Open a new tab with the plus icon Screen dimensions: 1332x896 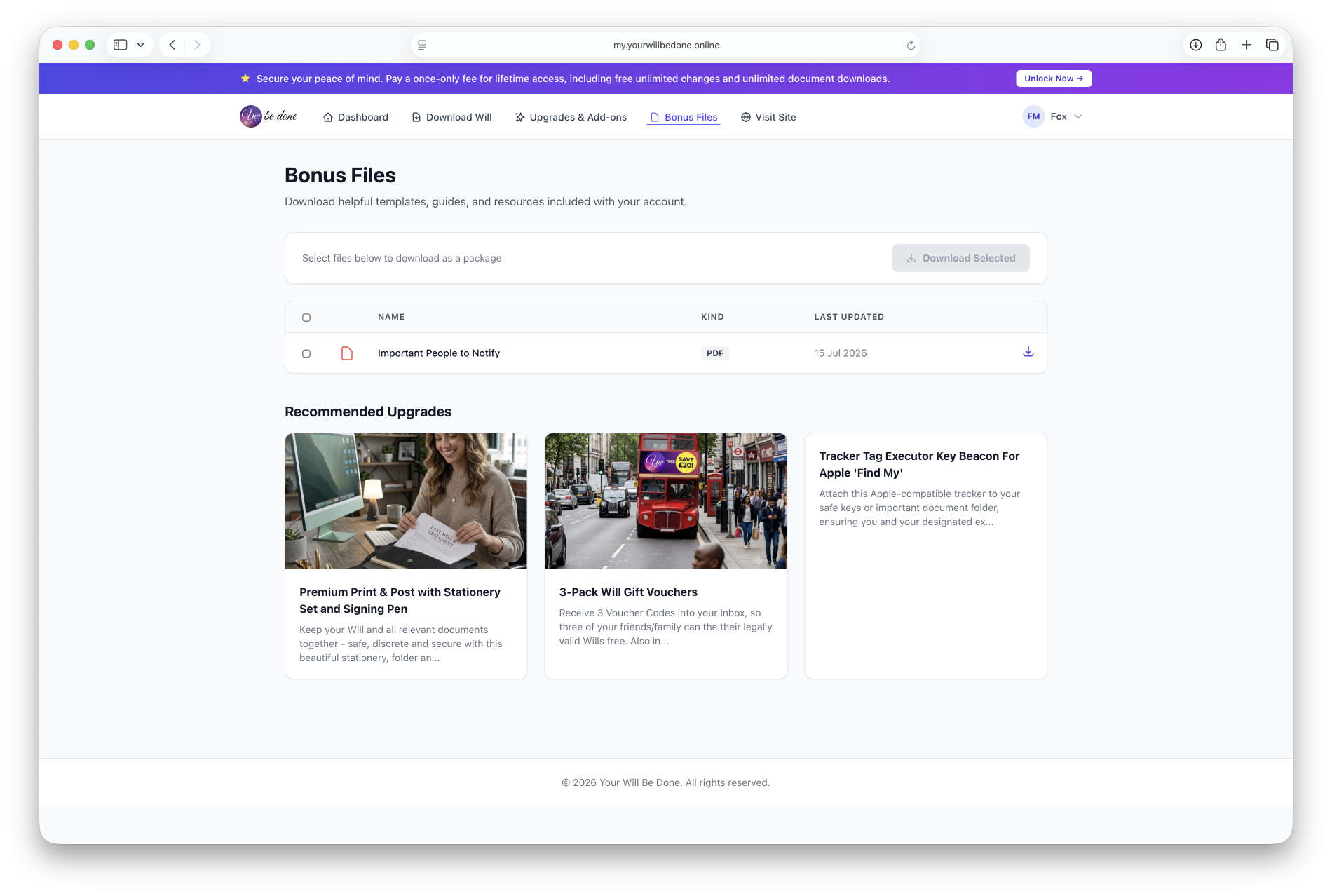[1246, 45]
